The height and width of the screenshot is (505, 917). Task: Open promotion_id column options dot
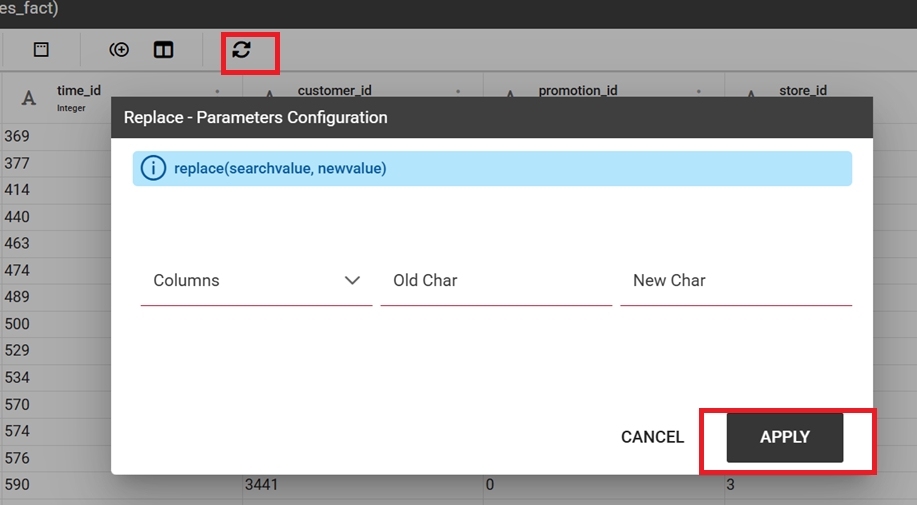pos(698,91)
